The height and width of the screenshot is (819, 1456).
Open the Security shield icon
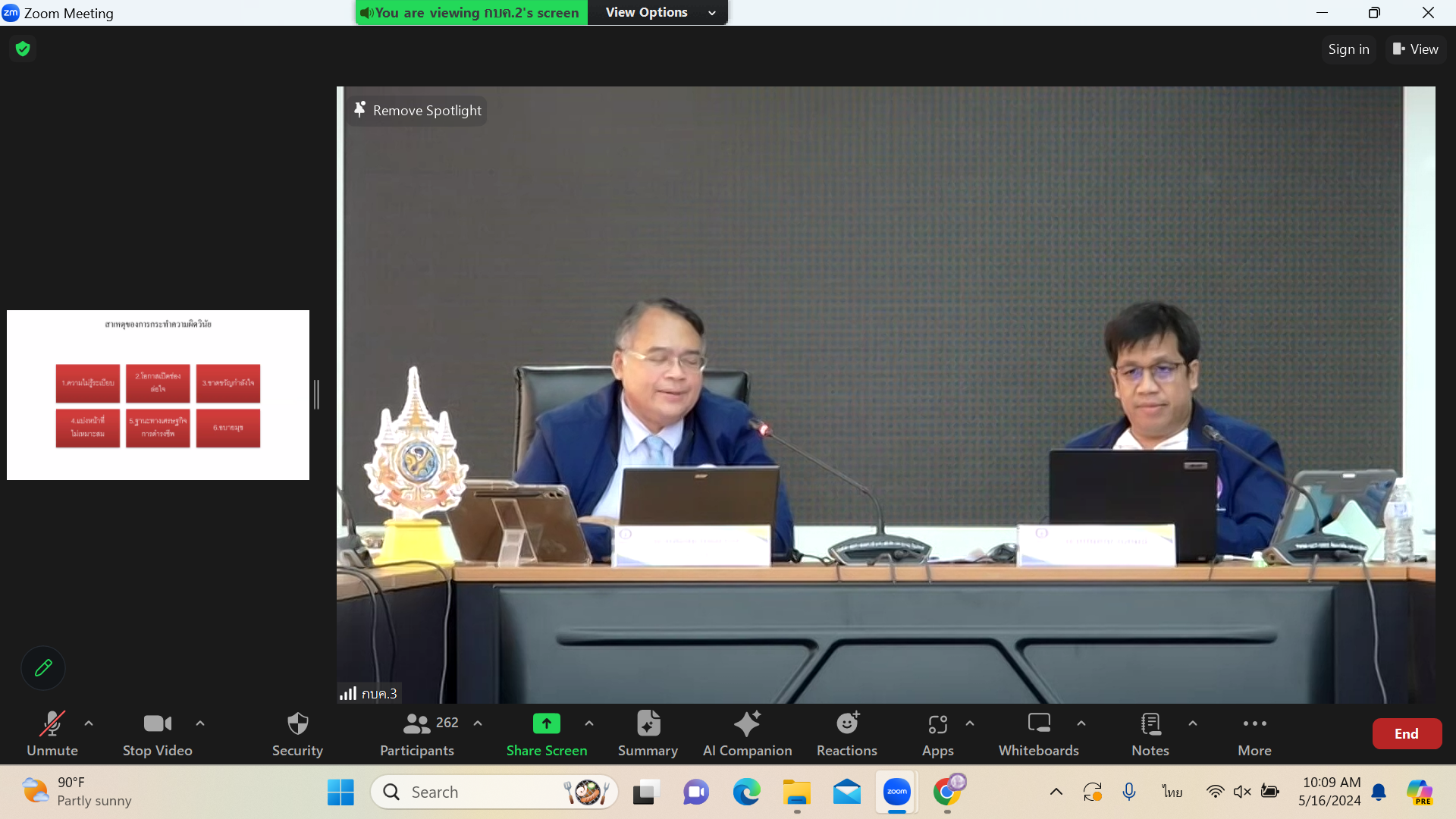coord(297,724)
